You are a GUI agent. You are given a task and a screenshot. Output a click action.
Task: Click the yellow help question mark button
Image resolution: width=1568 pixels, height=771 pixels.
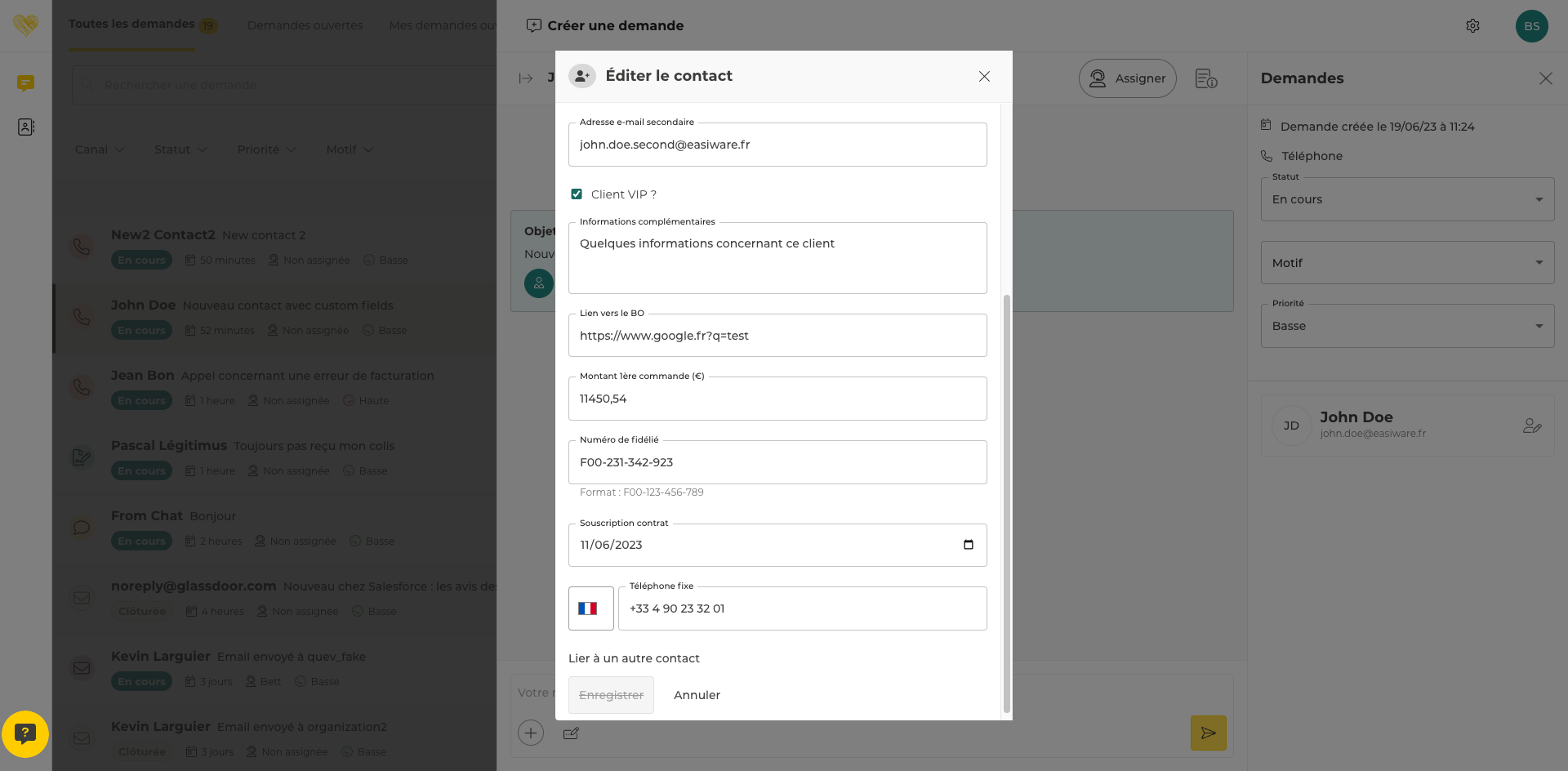[x=25, y=733]
